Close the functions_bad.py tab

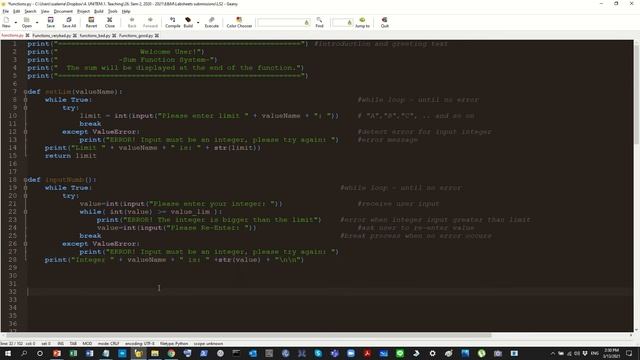pos(114,36)
